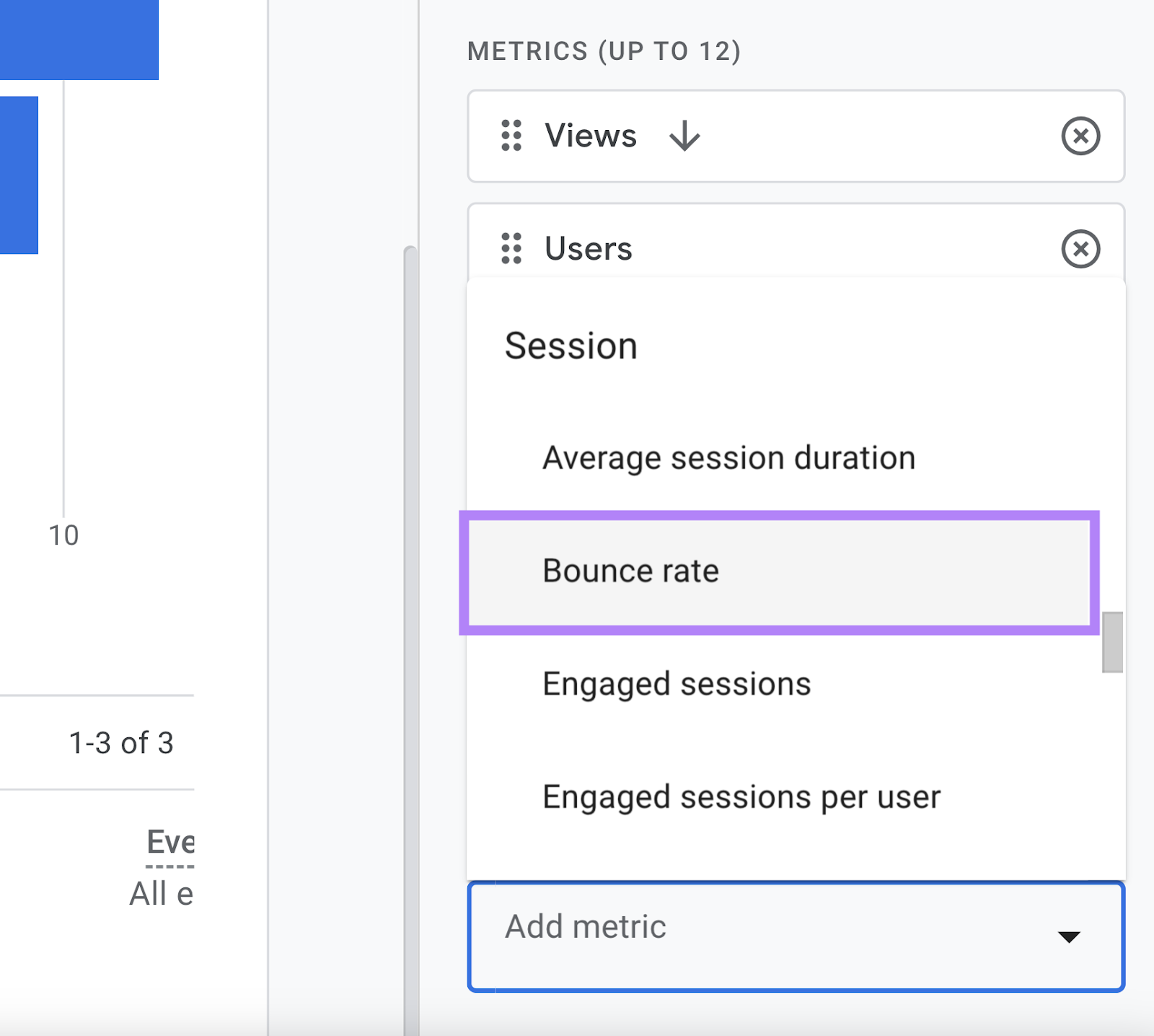Click the drag handle beside Views metric

pyautogui.click(x=511, y=136)
